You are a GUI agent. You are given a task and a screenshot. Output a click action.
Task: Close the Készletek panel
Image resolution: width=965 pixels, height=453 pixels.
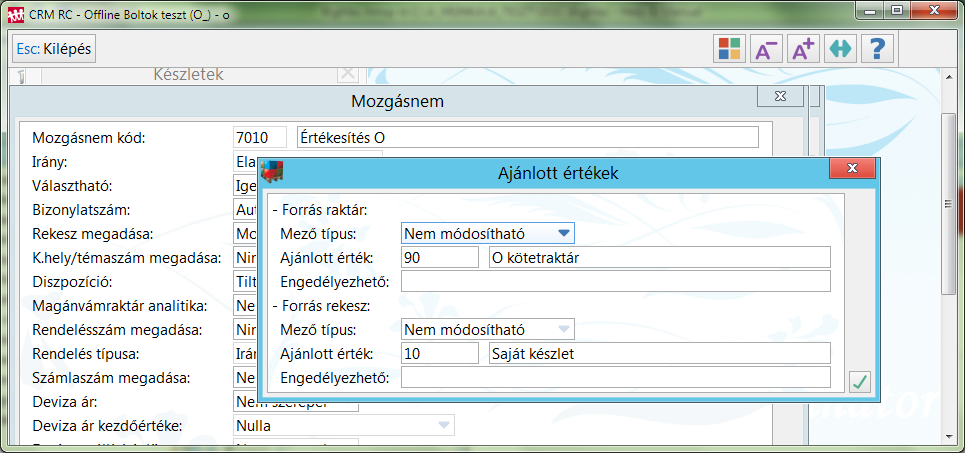pos(346,73)
